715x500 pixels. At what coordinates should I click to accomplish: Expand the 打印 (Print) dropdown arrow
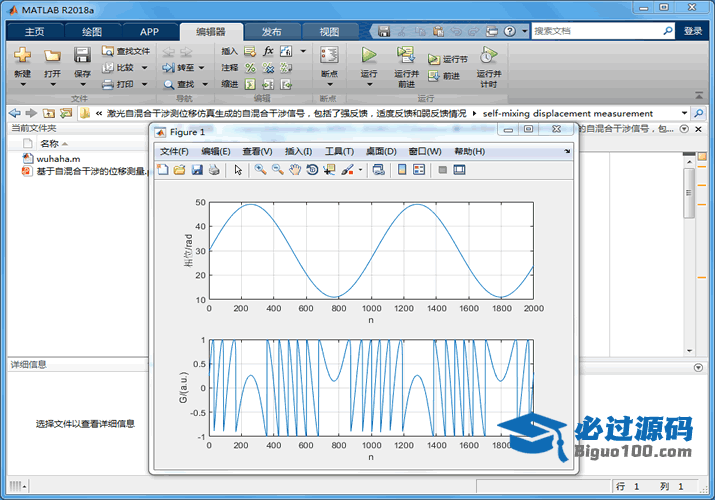(x=147, y=84)
